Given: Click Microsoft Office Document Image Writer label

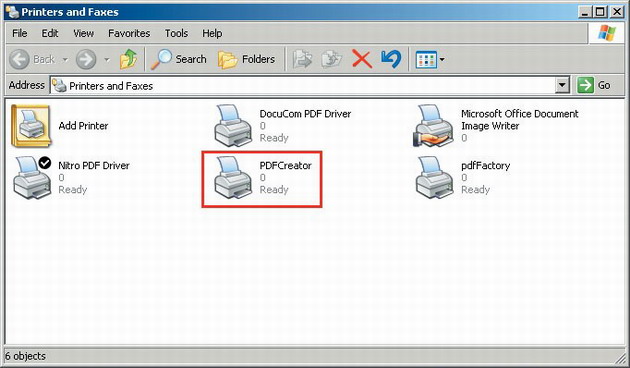Looking at the screenshot, I should click(x=520, y=120).
